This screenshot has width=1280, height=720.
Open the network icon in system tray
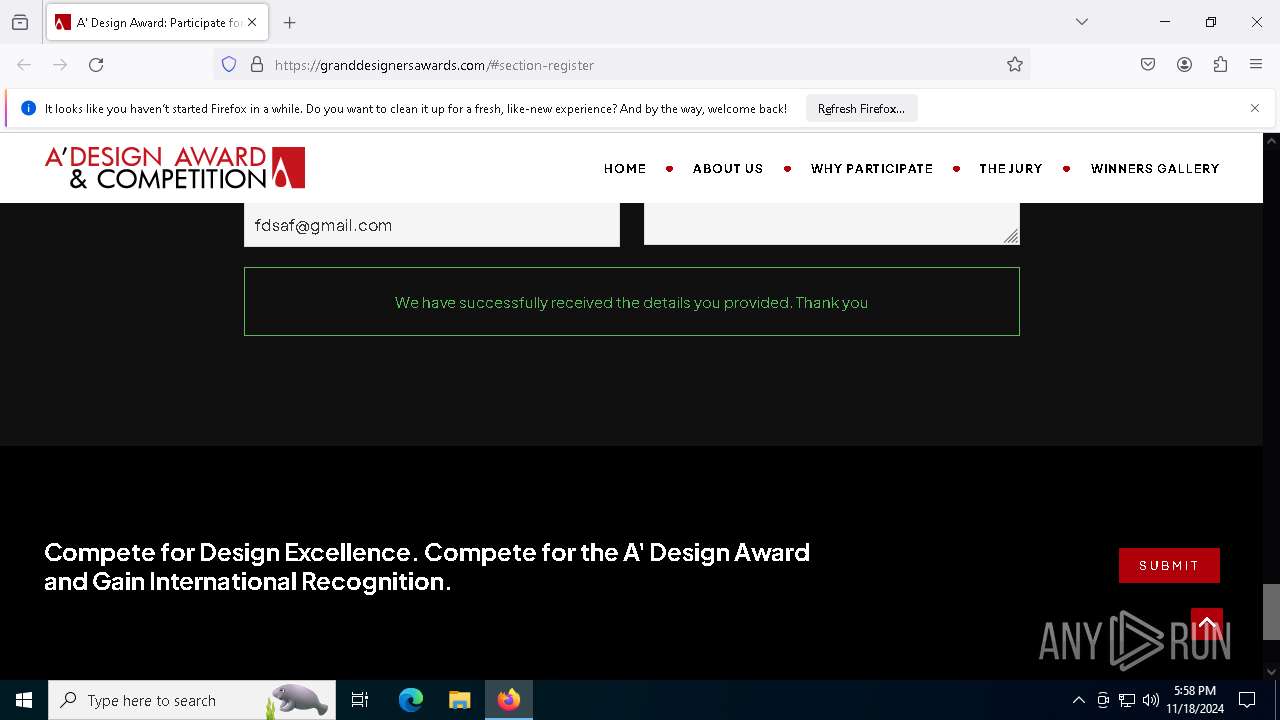(1127, 700)
